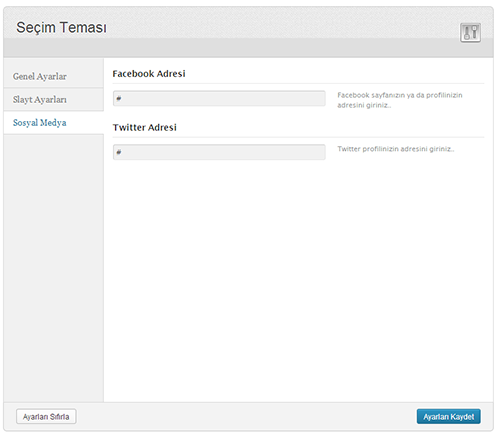Click the Twitter Adresi heading
This screenshot has width=500, height=437.
tap(144, 127)
